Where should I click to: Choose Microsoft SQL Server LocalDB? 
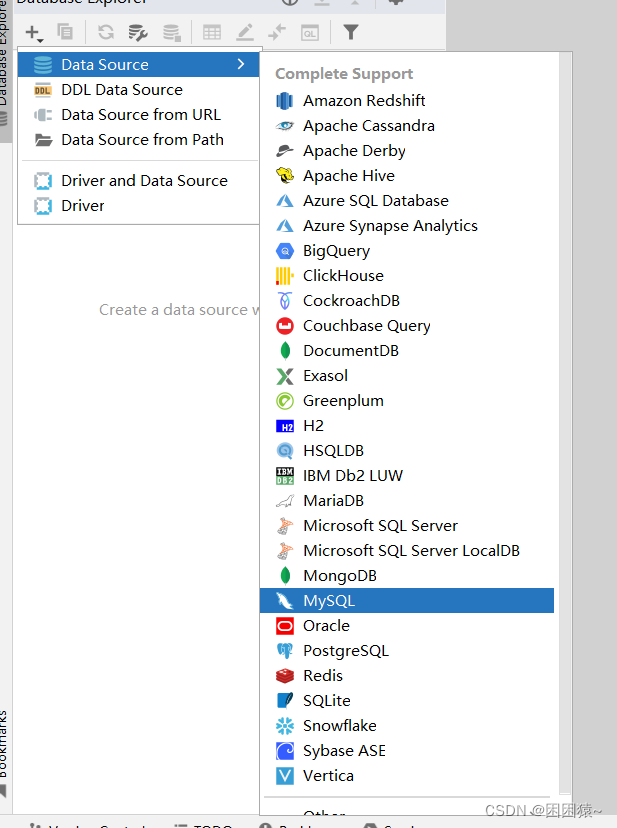407,550
